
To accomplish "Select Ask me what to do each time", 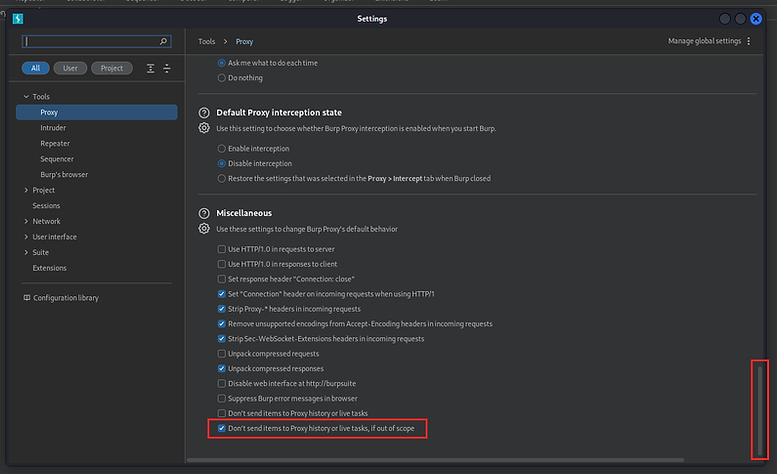I will tap(222, 63).
